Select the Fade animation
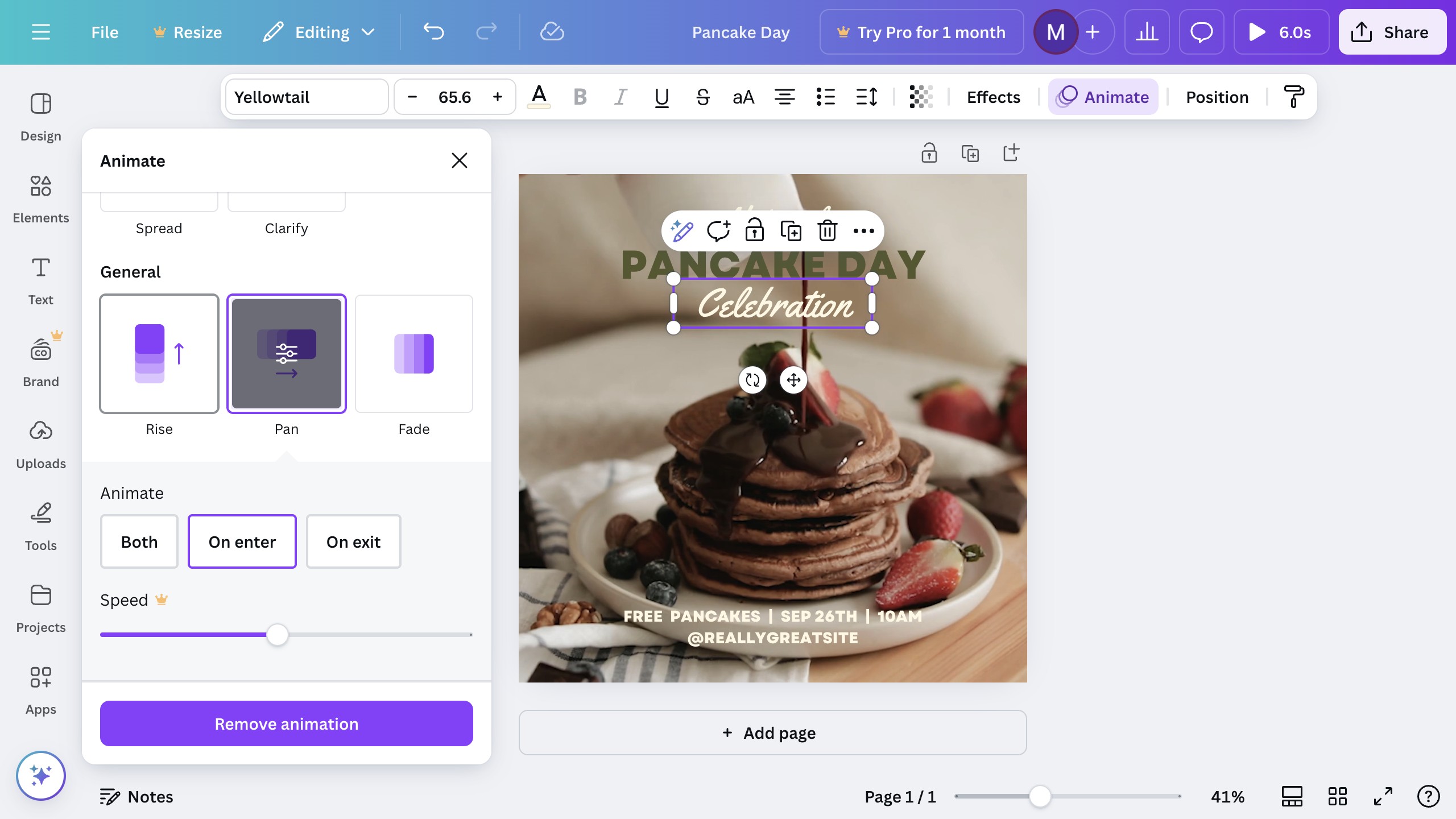The image size is (1456, 819). pos(414,354)
